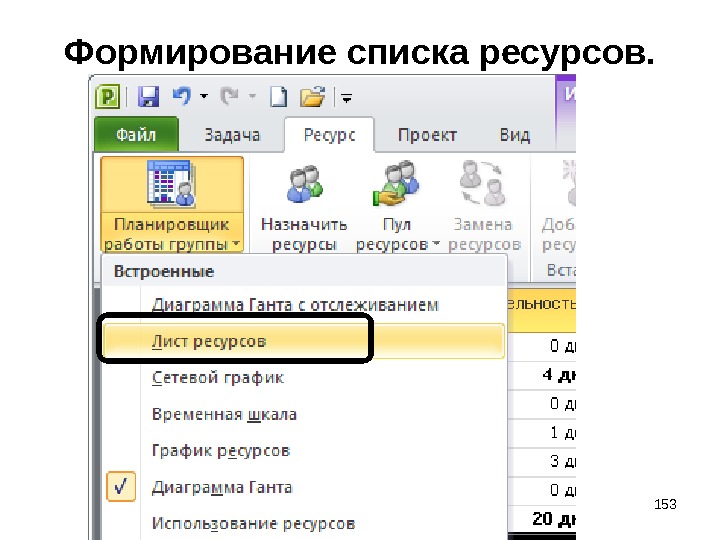
Task: Choose График ресурсов view
Action: click(x=304, y=450)
